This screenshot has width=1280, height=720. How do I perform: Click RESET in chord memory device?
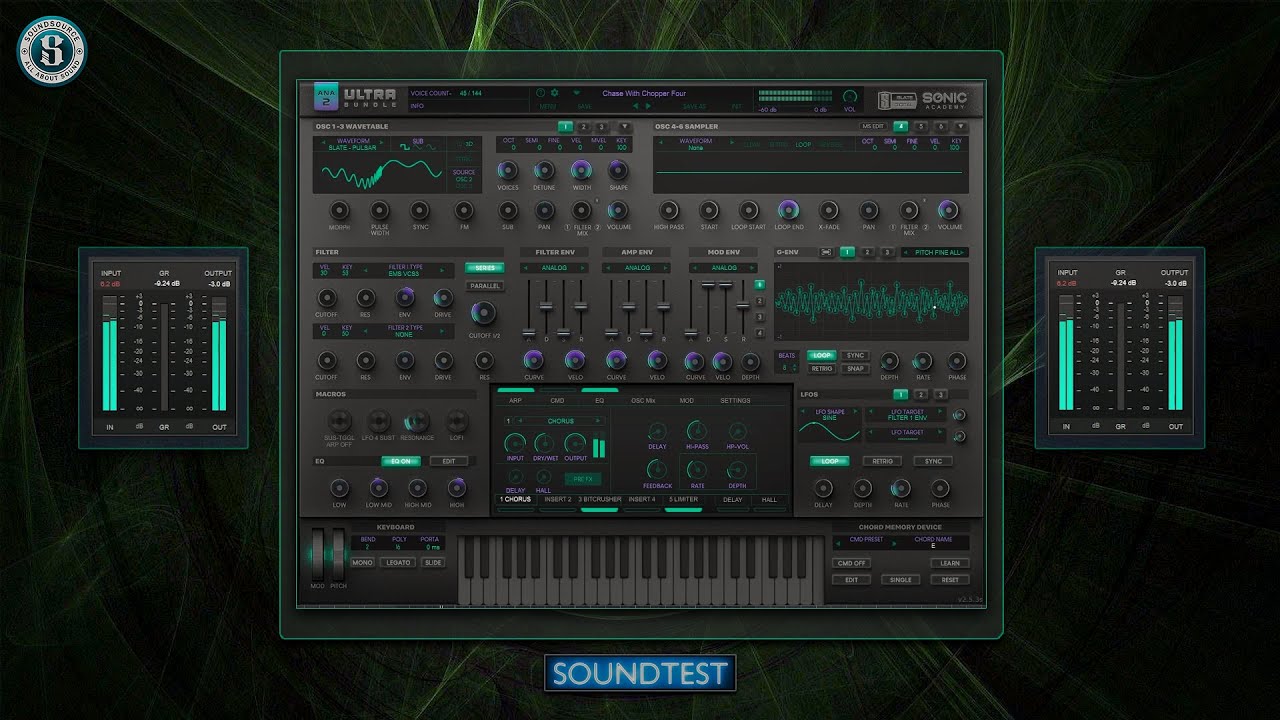coord(949,580)
